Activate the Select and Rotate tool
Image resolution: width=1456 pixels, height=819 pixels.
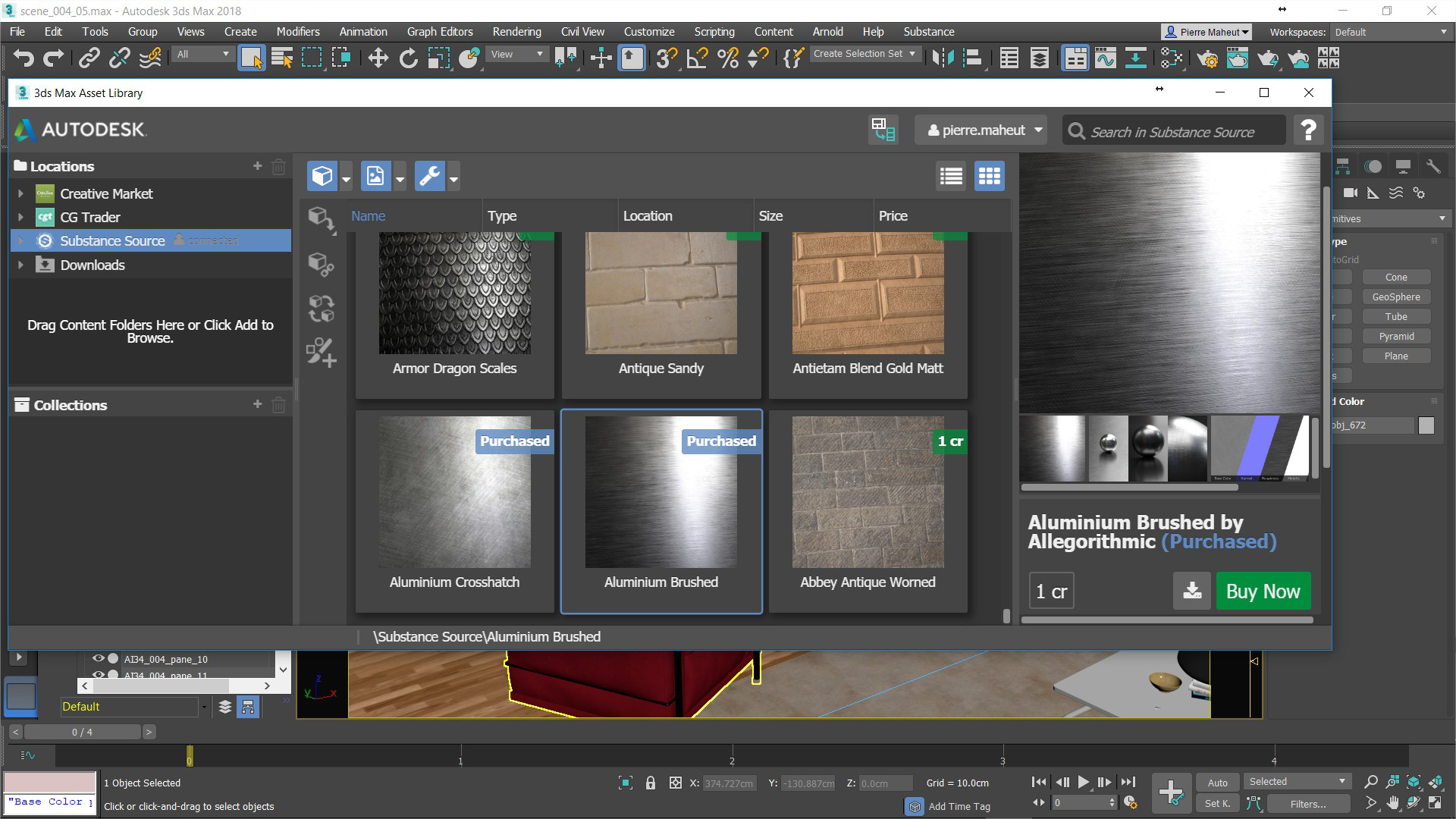tap(408, 58)
